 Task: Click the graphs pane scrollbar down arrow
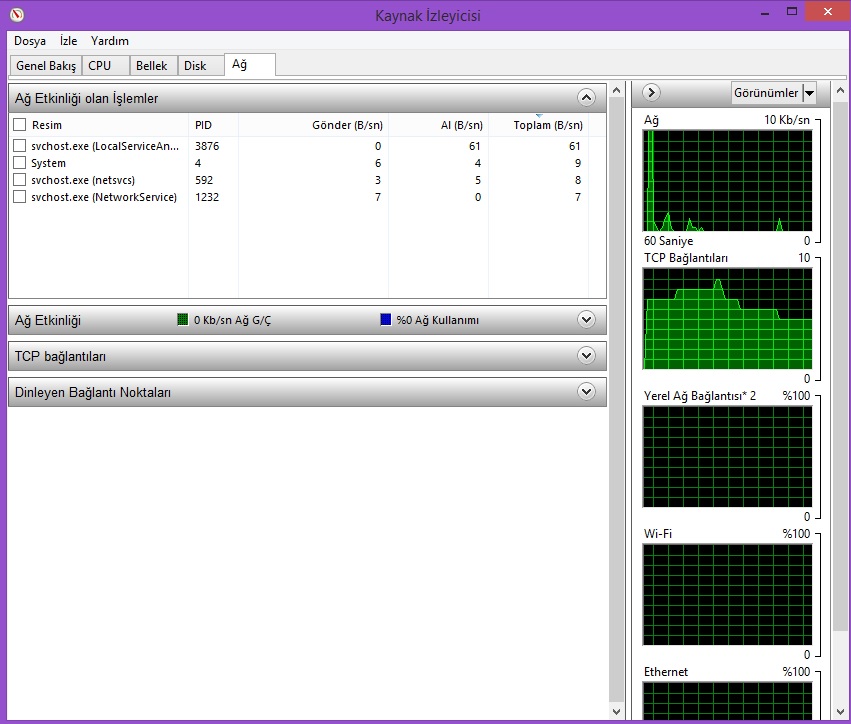pos(841,711)
